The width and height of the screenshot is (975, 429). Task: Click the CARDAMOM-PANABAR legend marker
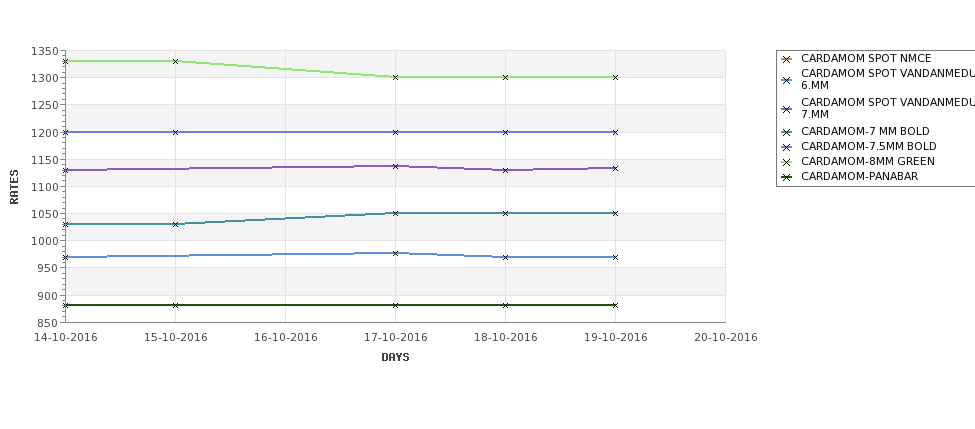coord(787,177)
